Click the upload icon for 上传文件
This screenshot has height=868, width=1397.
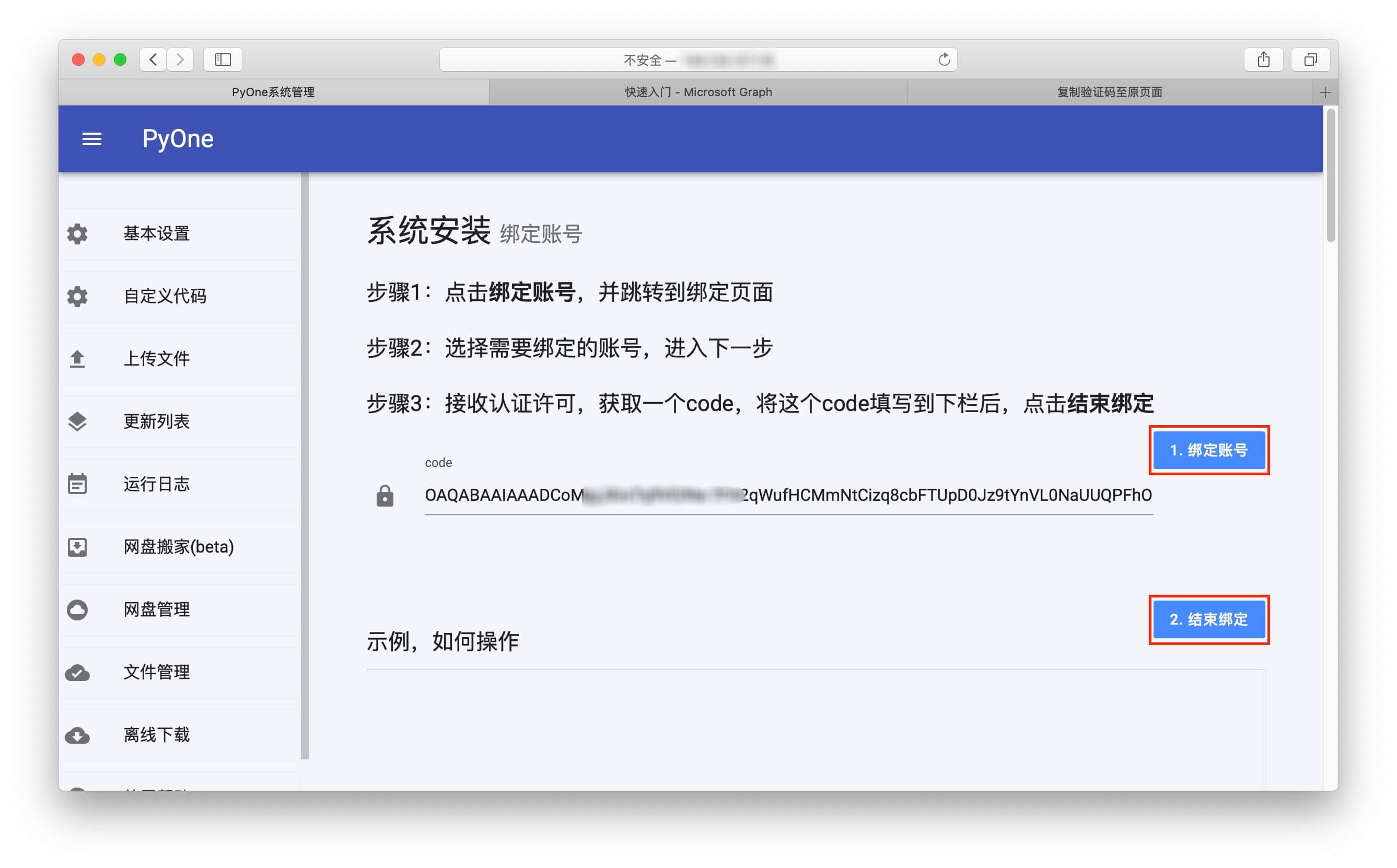[x=77, y=359]
